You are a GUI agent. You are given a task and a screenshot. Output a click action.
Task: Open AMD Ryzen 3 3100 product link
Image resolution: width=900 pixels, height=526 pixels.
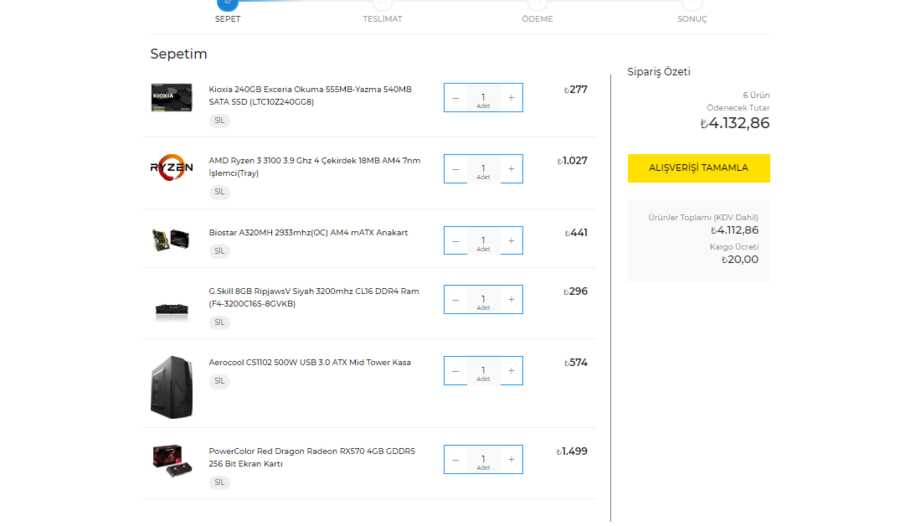315,167
